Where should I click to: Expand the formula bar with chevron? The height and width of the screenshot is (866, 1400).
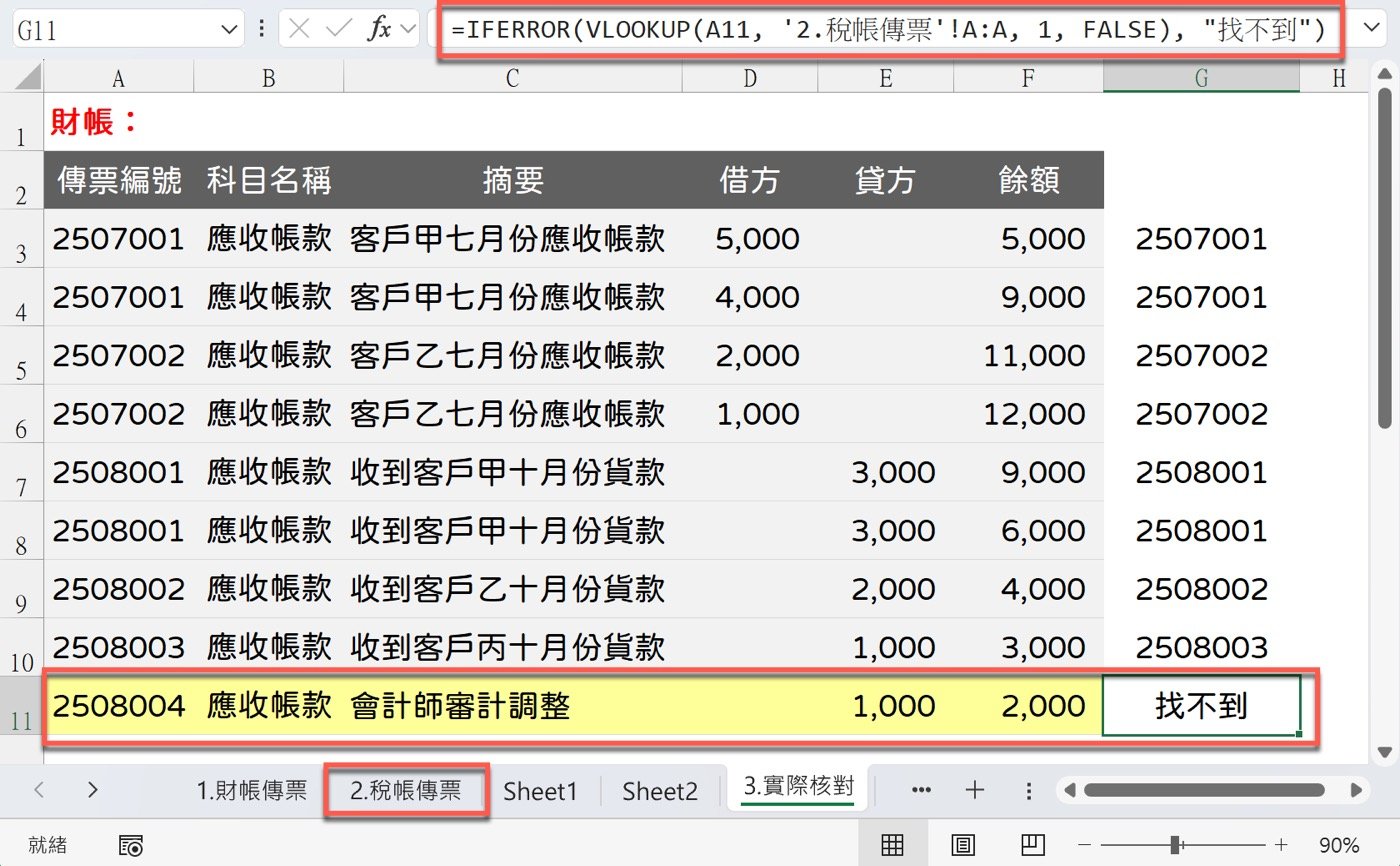coord(1369,29)
